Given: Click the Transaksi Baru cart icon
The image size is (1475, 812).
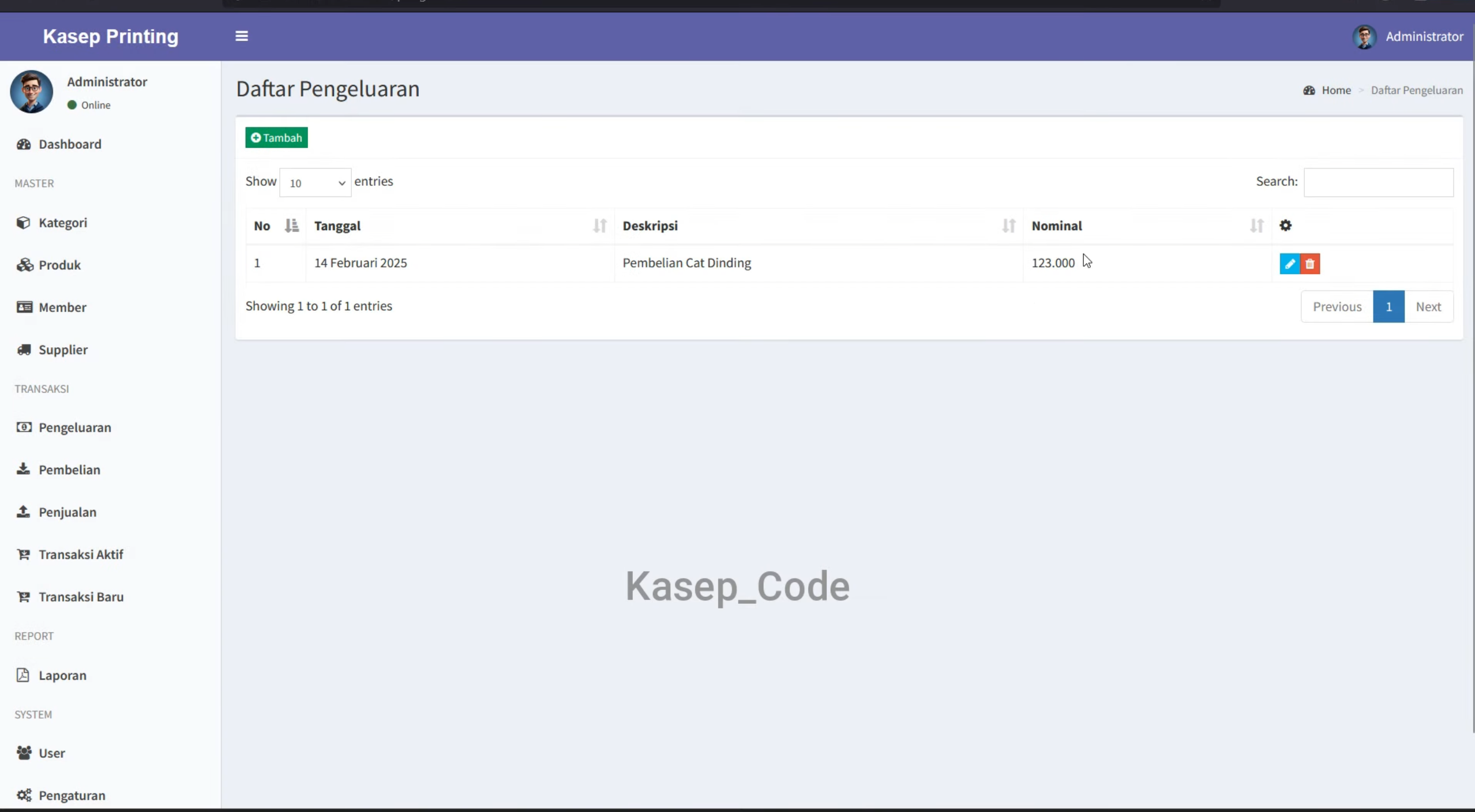Looking at the screenshot, I should 23,596.
